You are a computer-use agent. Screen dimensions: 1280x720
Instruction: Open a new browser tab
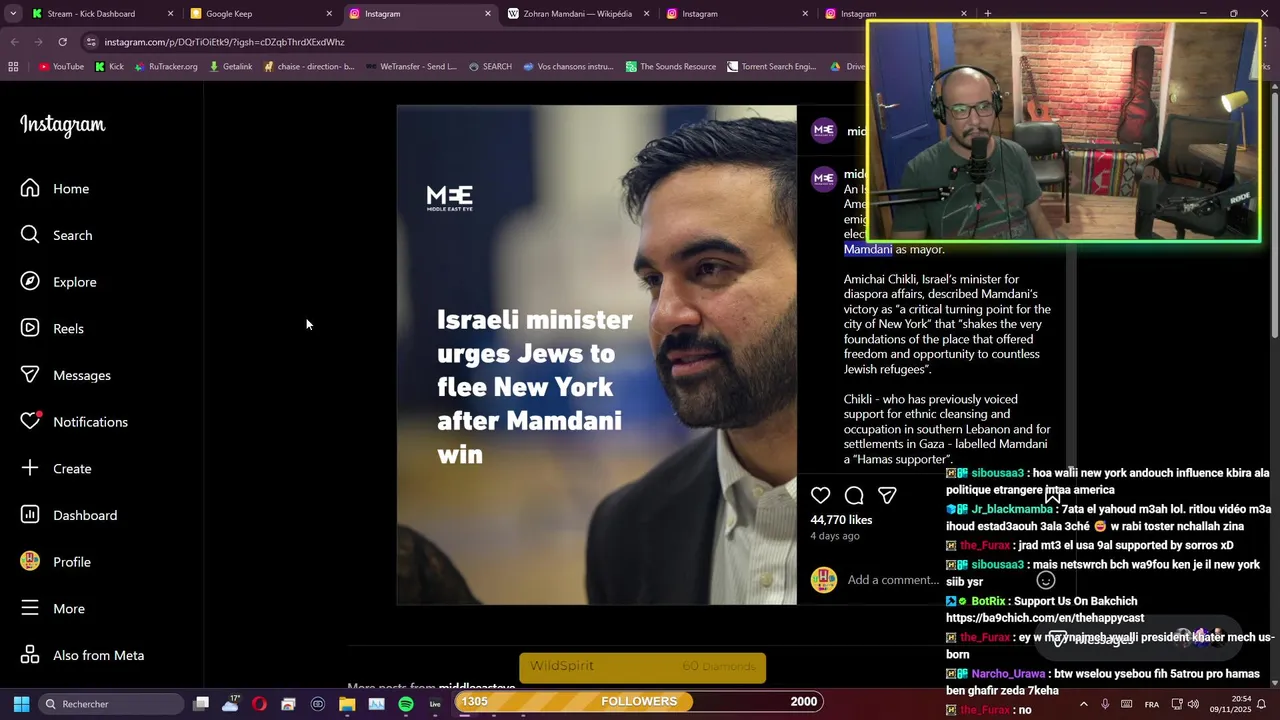987,14
